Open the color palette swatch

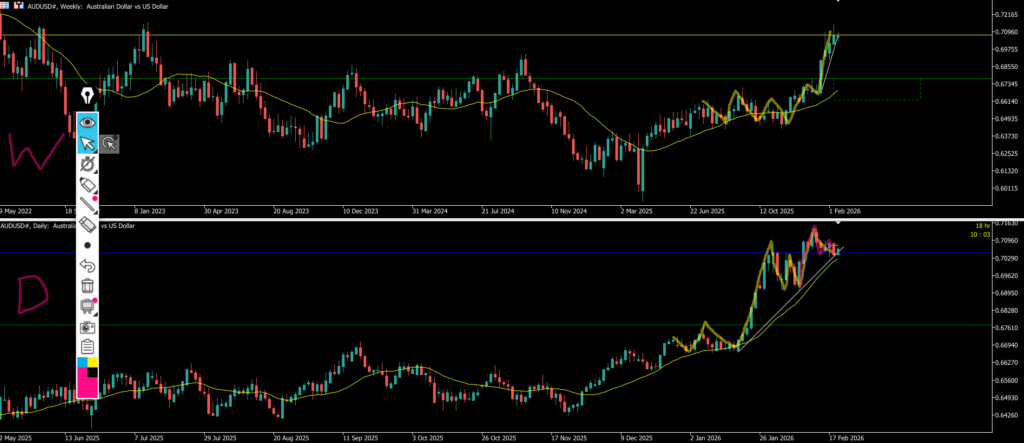[x=88, y=377]
